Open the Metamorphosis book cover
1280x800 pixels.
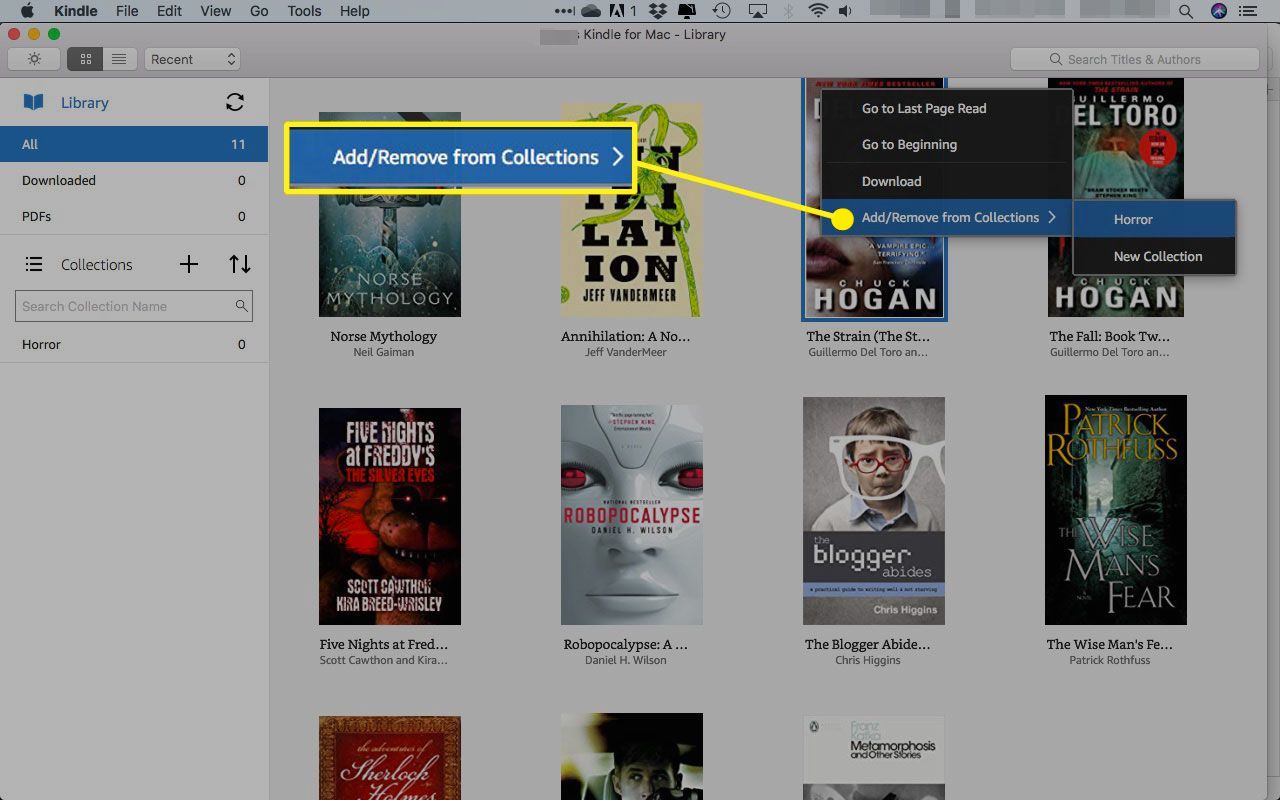[874, 757]
